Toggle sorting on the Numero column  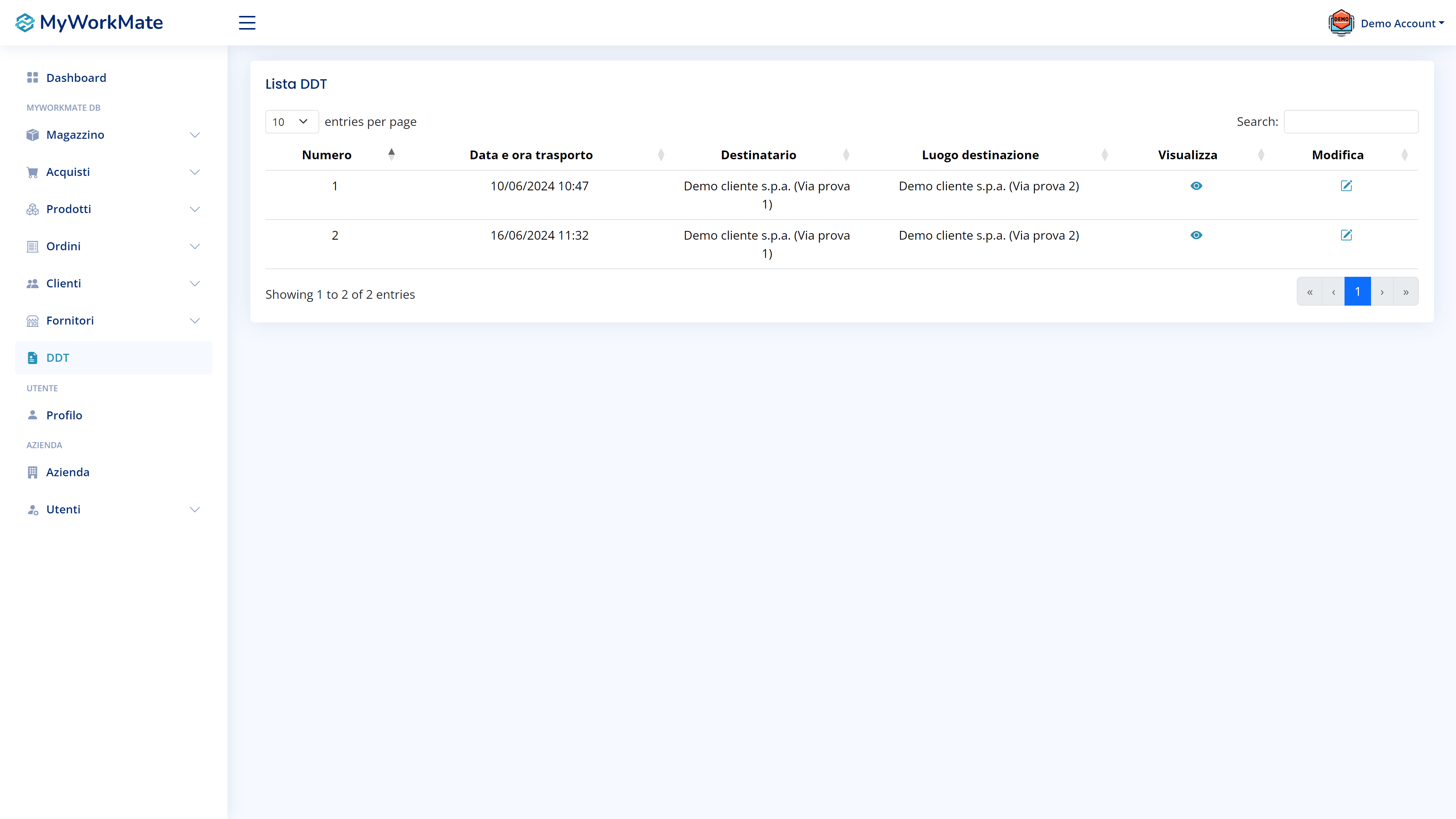coord(327,155)
